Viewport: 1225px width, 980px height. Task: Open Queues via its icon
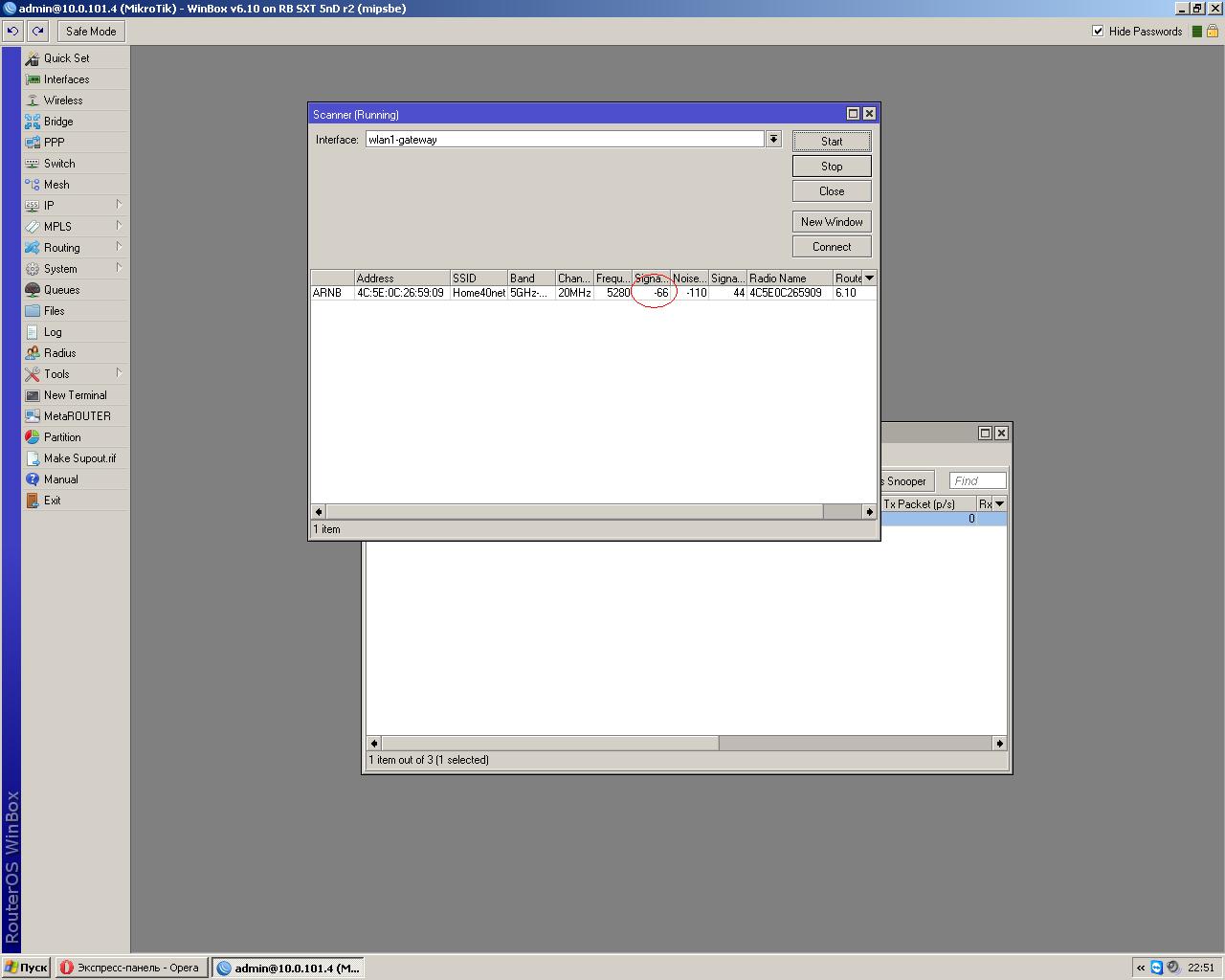tap(33, 290)
